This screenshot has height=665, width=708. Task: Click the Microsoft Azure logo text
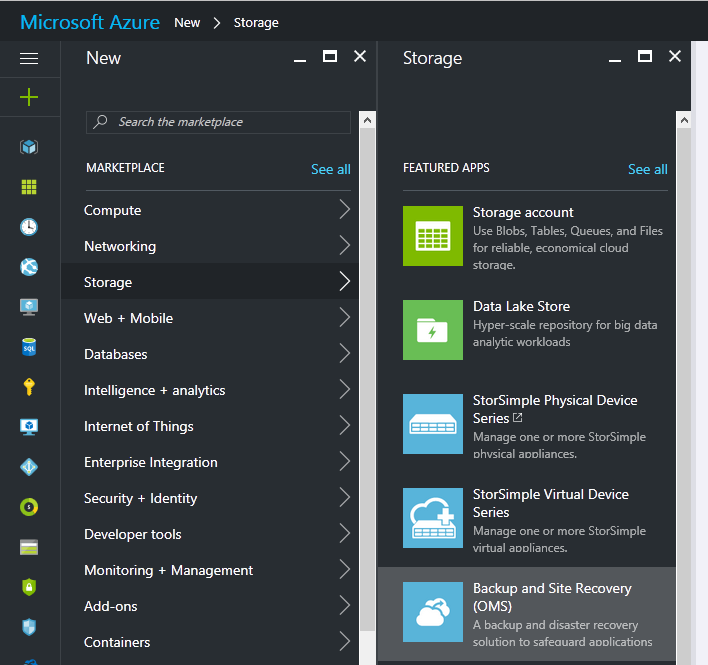tap(90, 22)
